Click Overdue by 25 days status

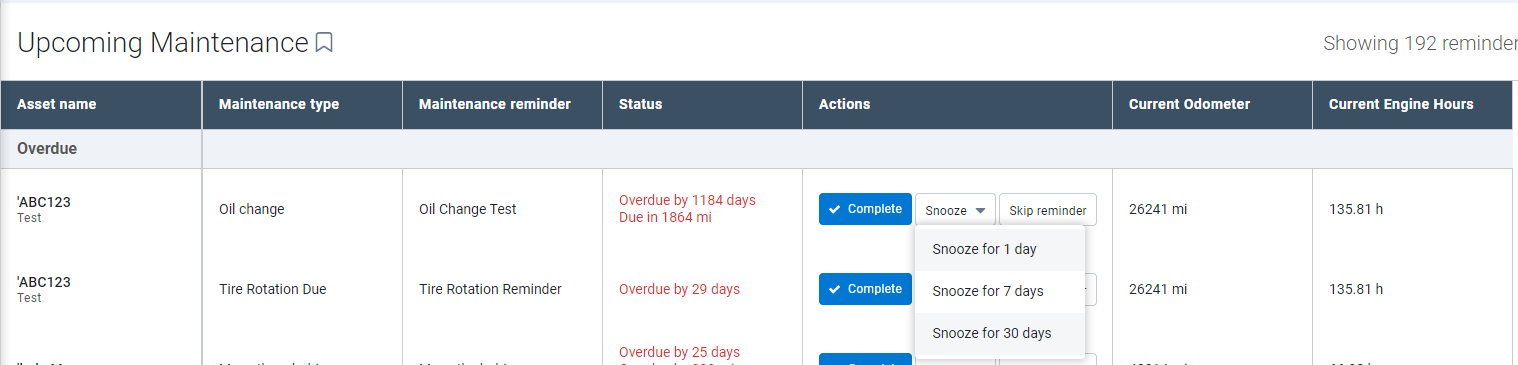click(x=679, y=352)
